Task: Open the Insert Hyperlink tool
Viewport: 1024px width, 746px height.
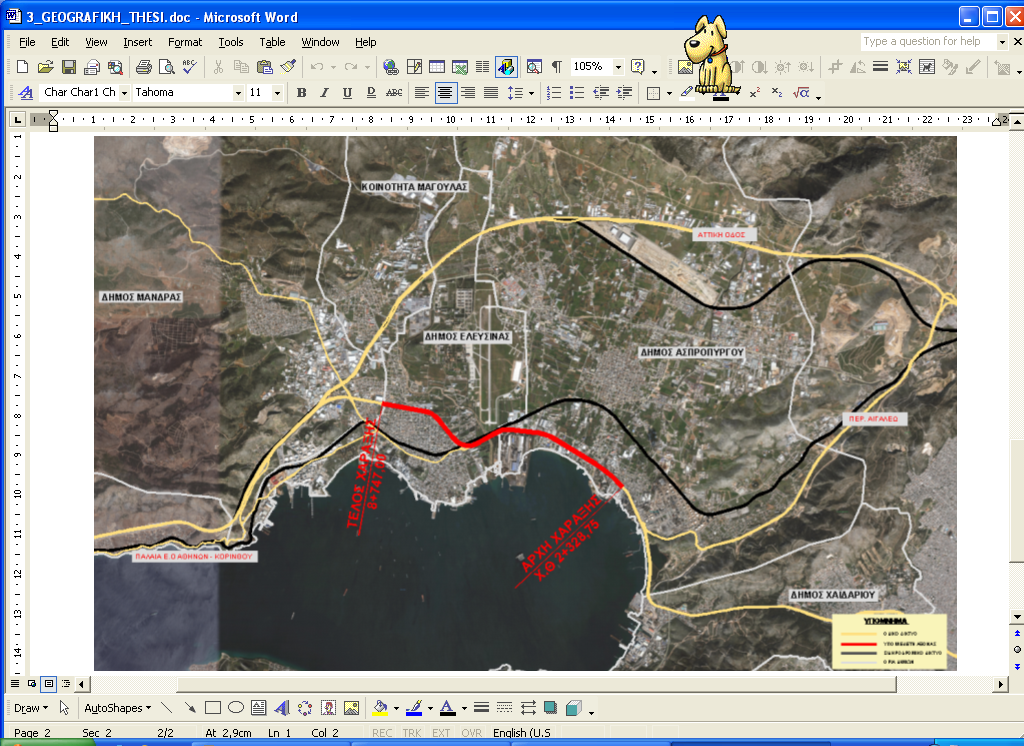Action: (x=390, y=67)
